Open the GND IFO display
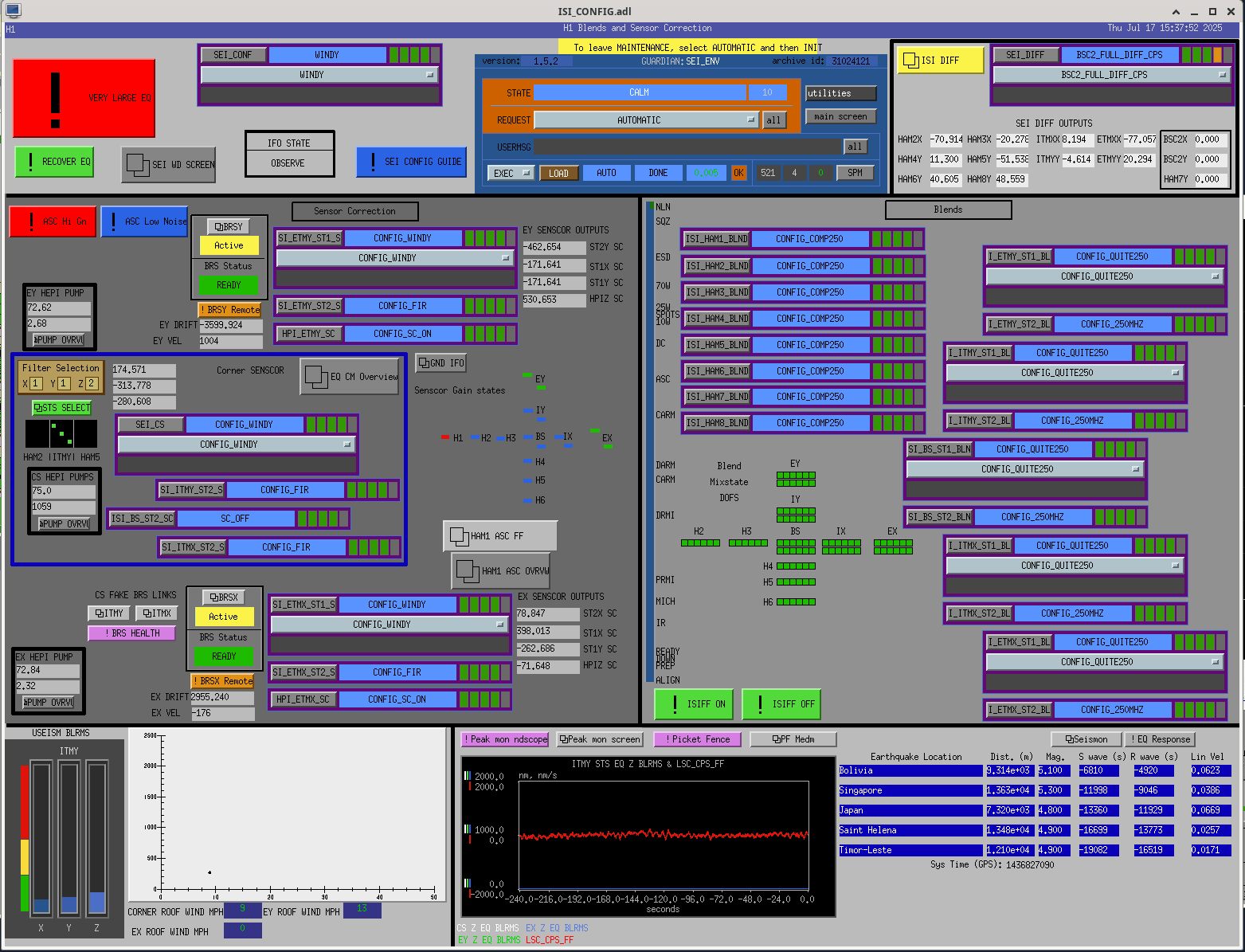1245x952 pixels. 440,363
